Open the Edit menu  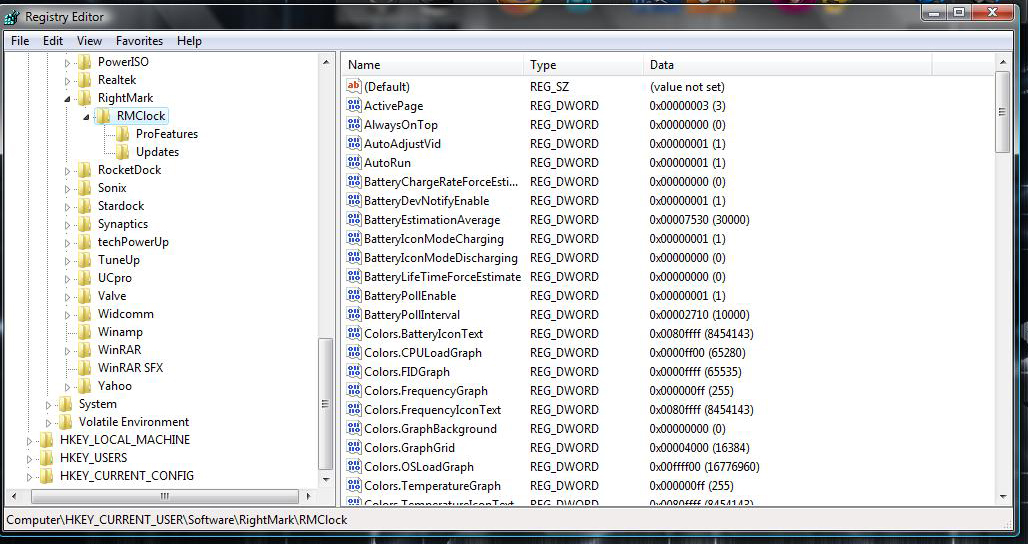pos(53,41)
